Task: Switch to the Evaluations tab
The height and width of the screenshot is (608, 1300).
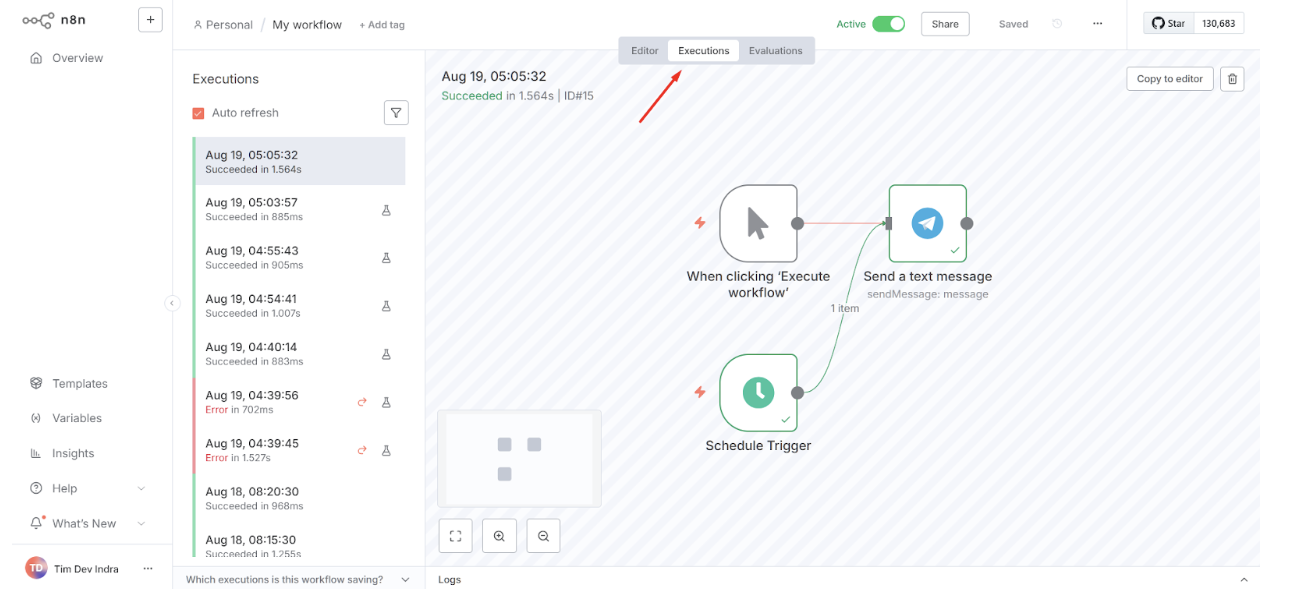Action: point(776,51)
